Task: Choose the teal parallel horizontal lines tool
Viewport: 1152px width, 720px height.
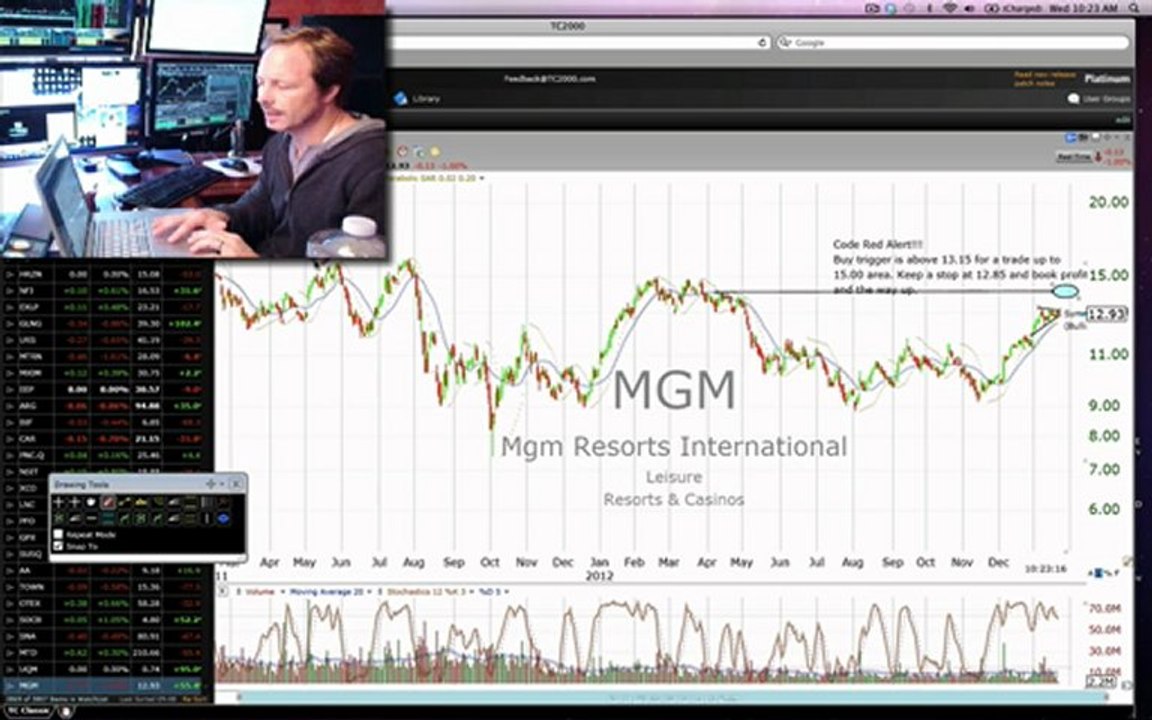Action: point(108,519)
